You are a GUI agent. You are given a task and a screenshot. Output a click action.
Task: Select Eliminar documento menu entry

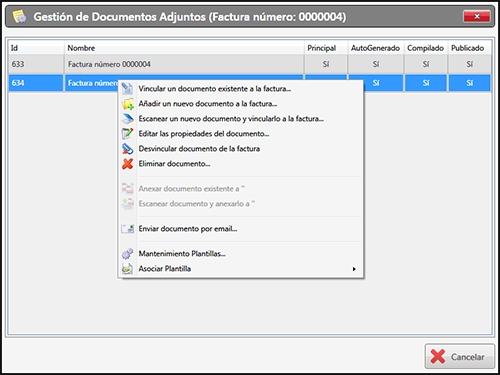point(240,164)
